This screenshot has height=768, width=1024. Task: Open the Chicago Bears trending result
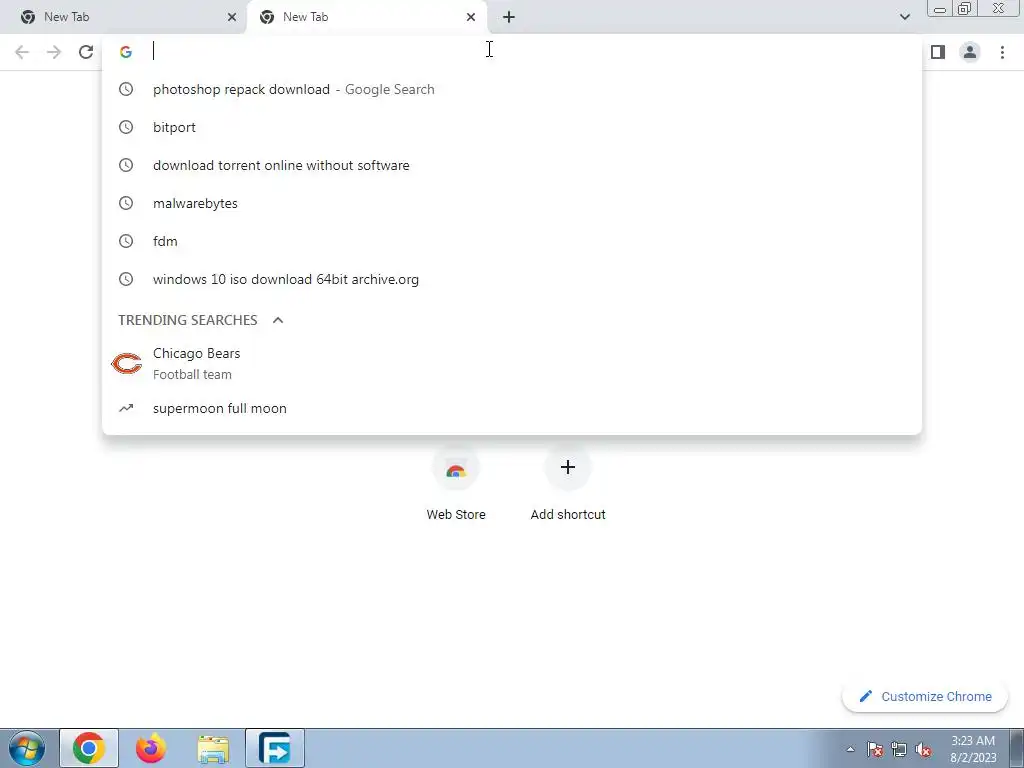tap(512, 364)
